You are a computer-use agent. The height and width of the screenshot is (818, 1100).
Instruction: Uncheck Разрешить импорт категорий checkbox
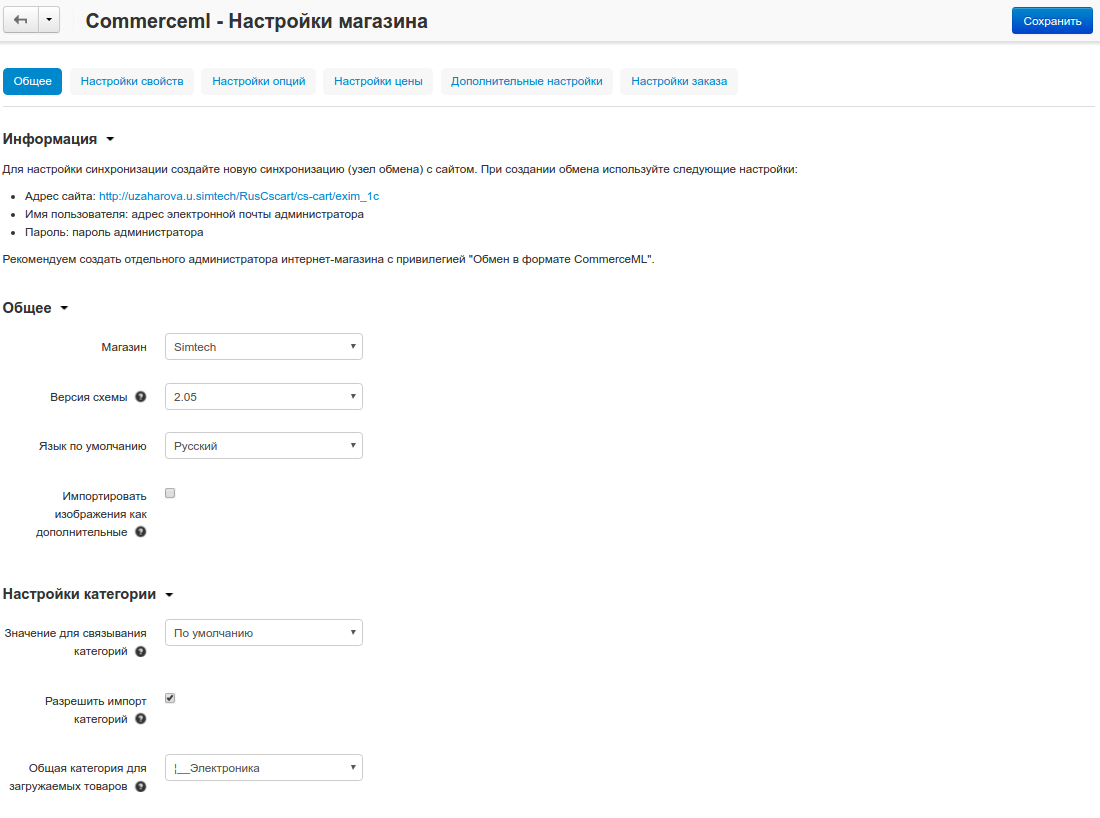[170, 698]
